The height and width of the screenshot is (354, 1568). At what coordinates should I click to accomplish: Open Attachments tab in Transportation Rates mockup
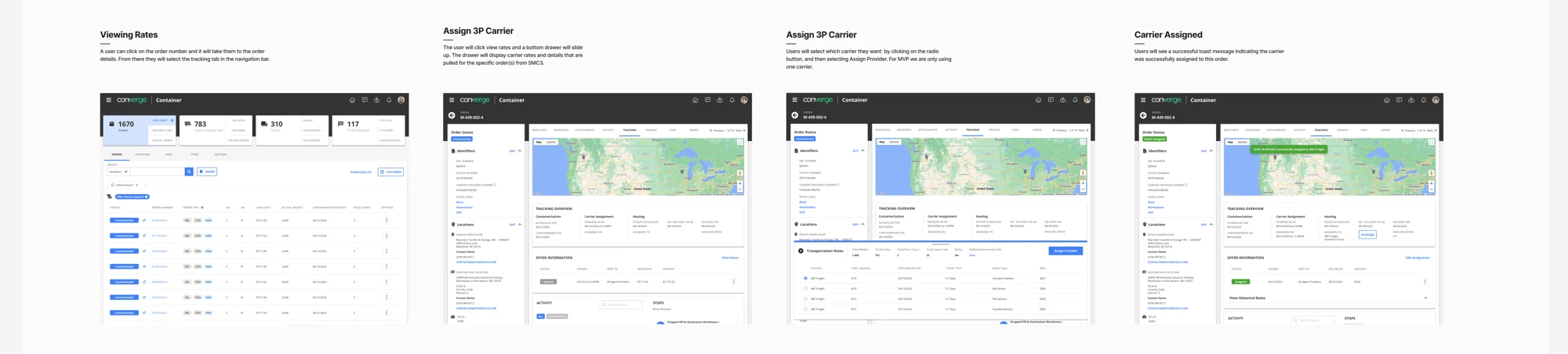tap(927, 130)
